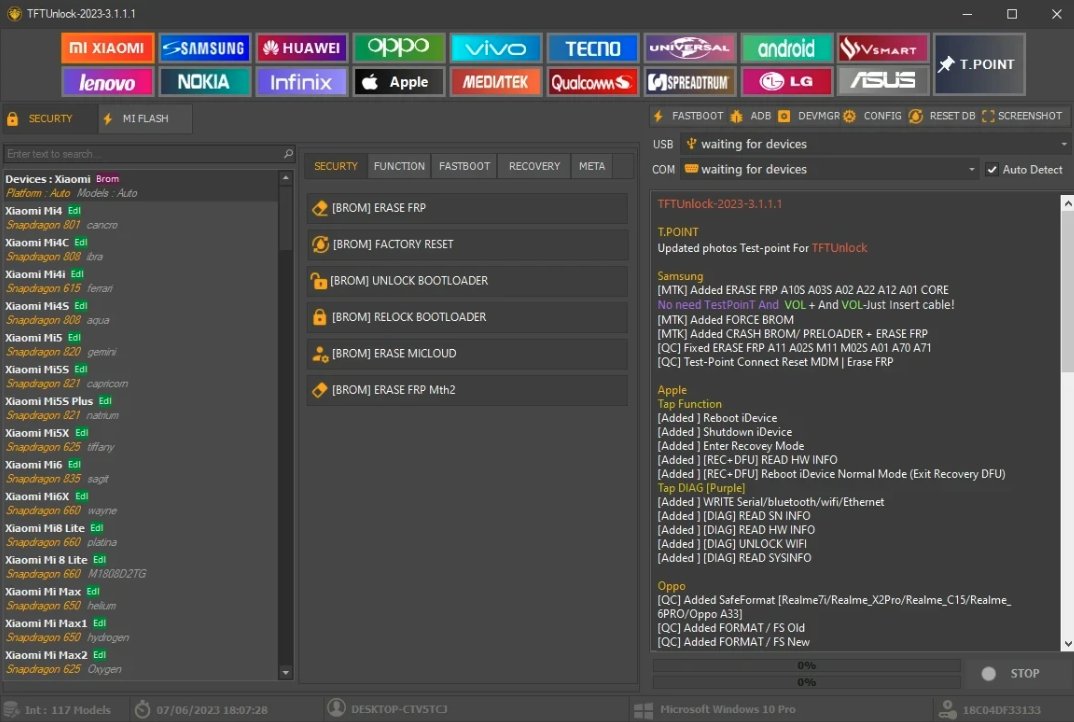
Task: Select the Huawei brand logo
Action: click(x=302, y=48)
